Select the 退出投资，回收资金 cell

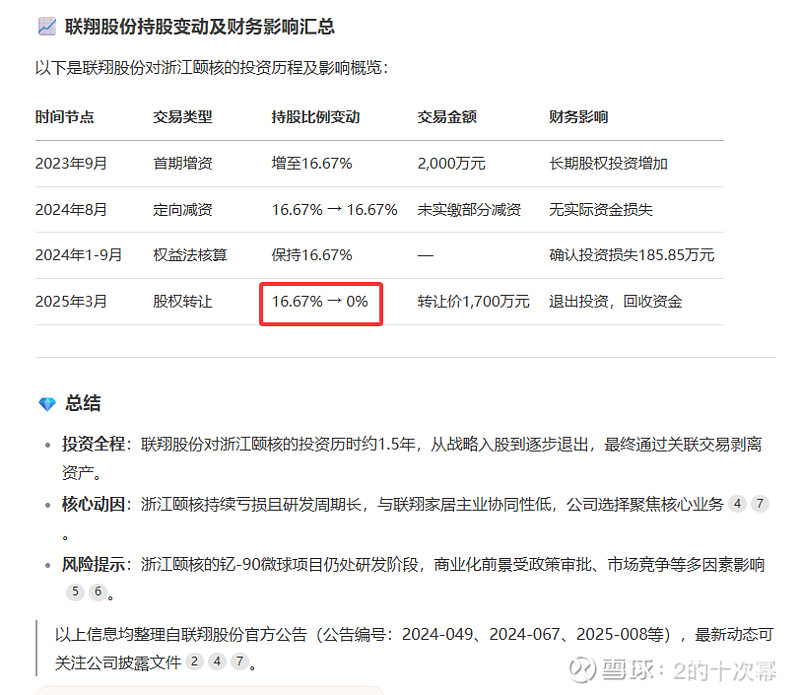pyautogui.click(x=615, y=302)
